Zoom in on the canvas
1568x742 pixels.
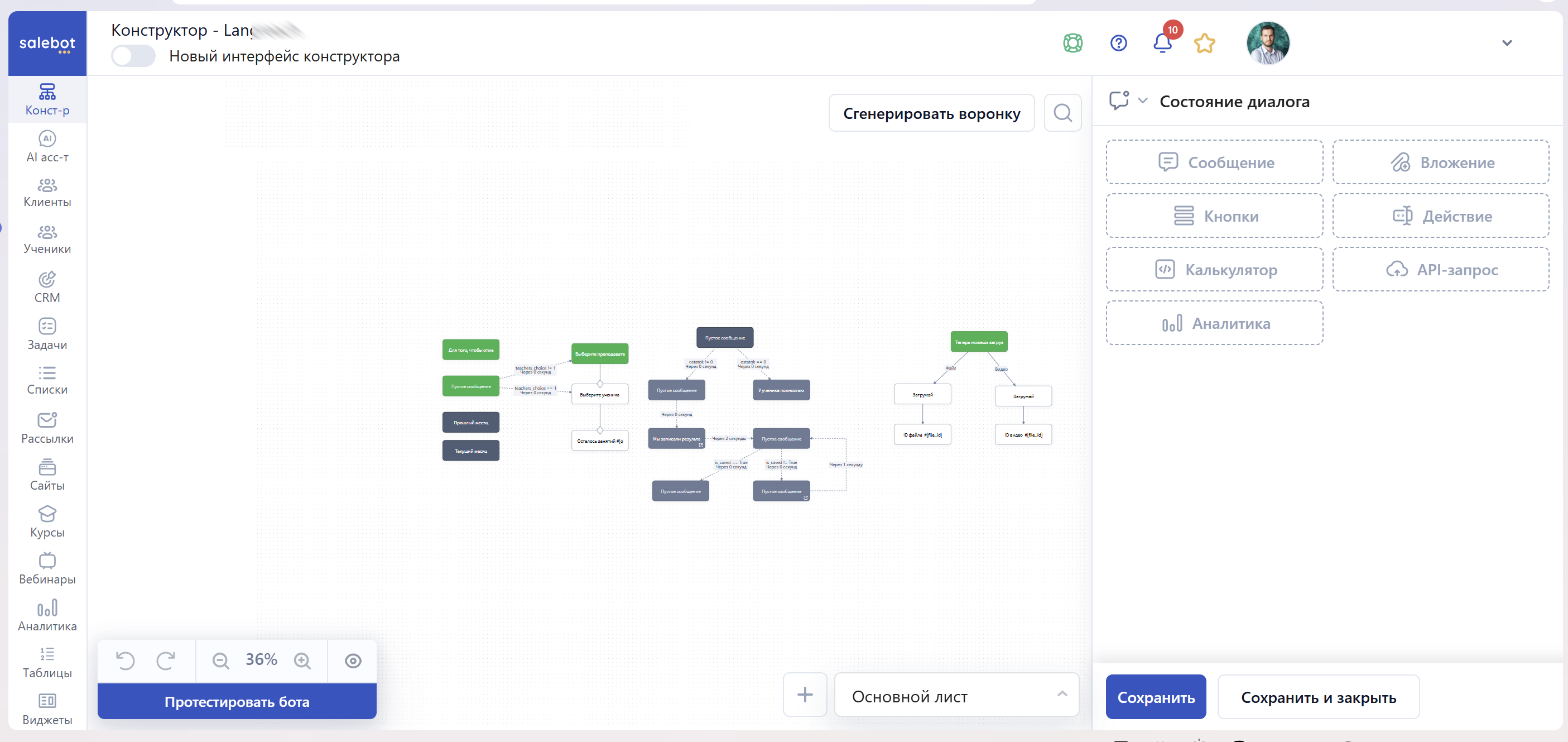pyautogui.click(x=302, y=660)
